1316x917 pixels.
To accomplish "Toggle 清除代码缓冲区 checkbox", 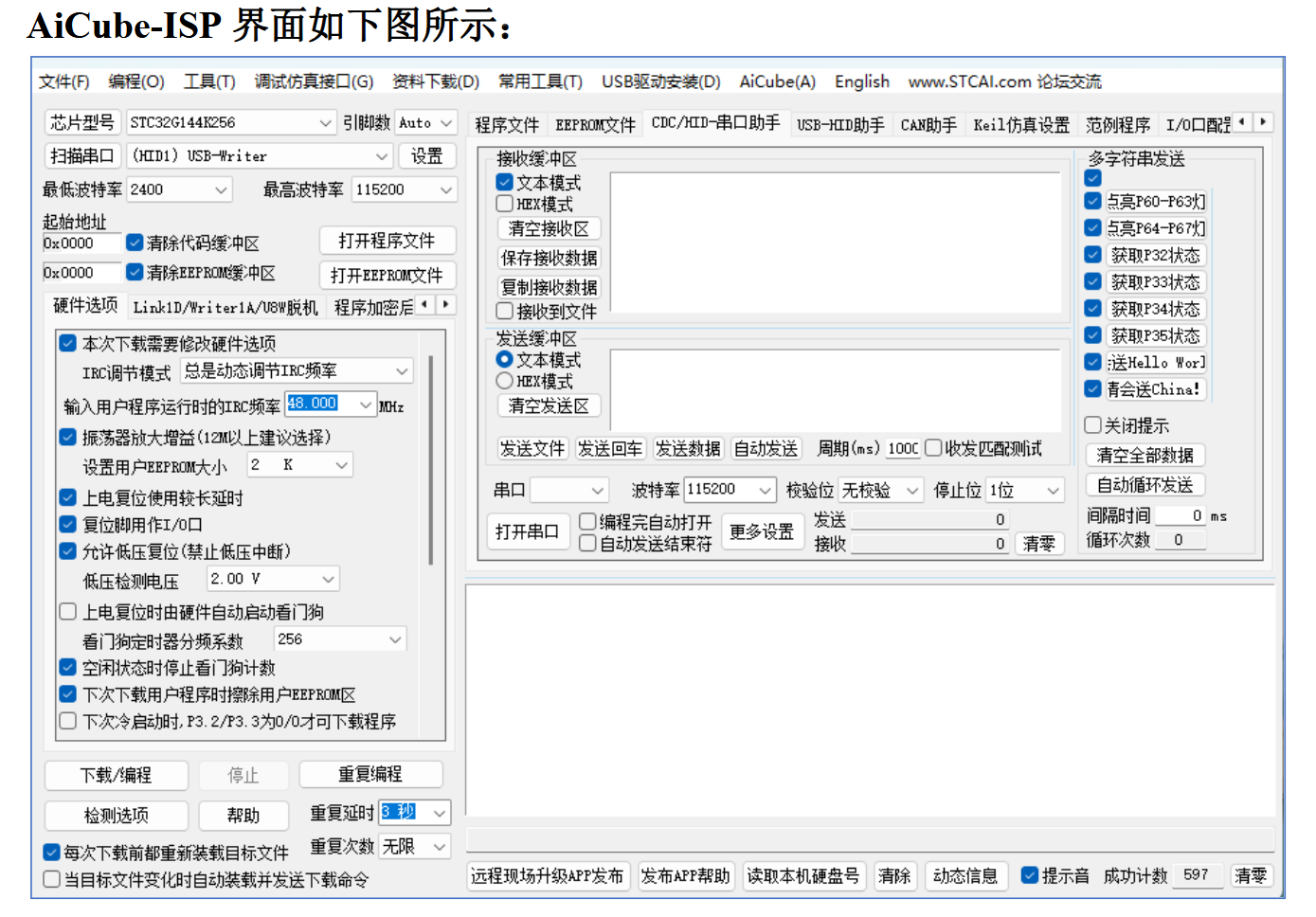I will pyautogui.click(x=135, y=243).
